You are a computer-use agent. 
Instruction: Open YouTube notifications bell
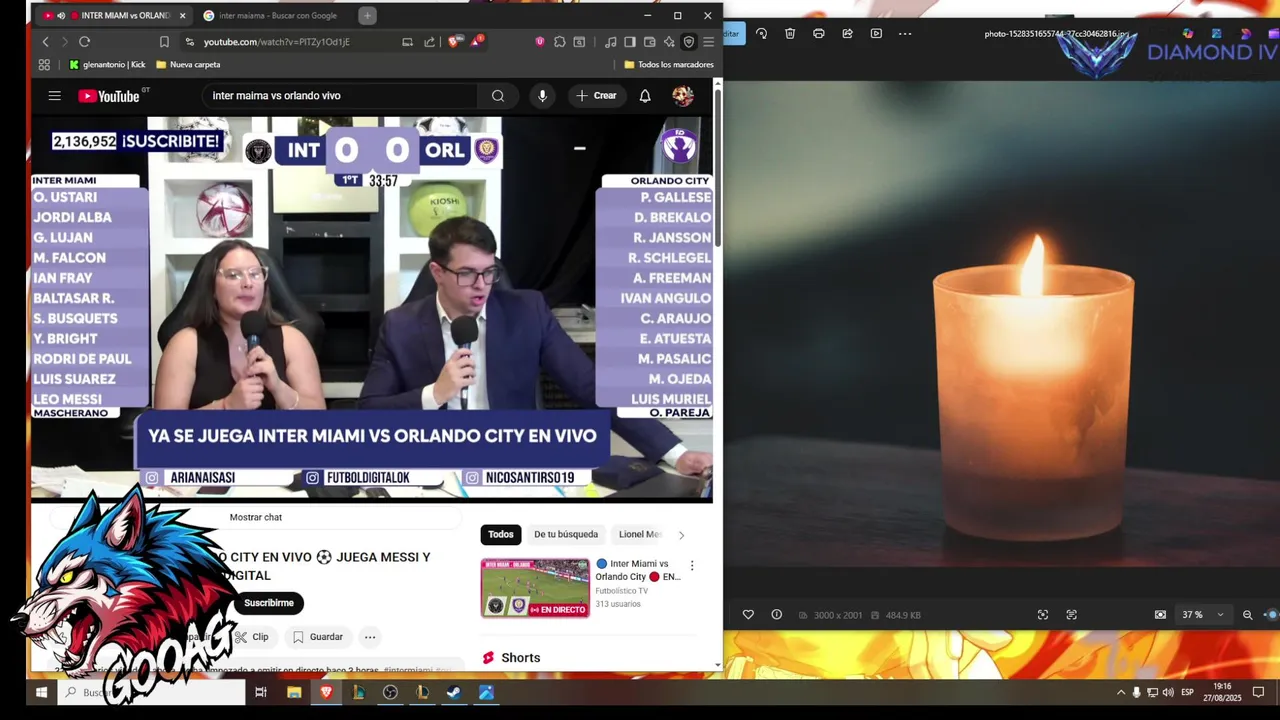tap(645, 96)
